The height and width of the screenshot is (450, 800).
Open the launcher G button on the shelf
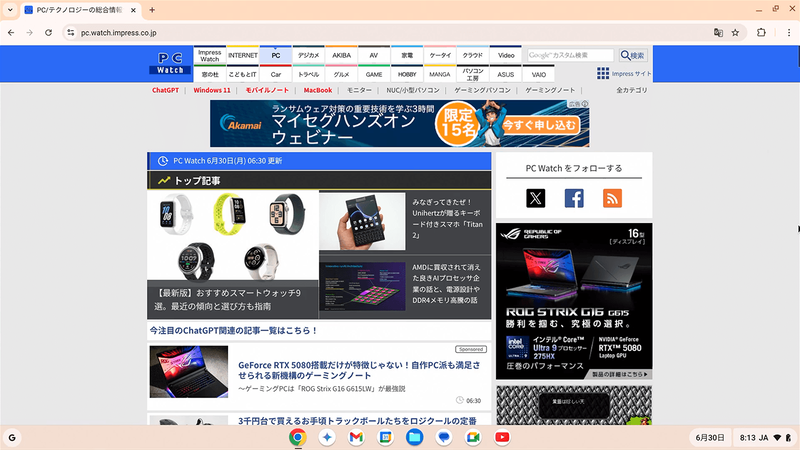click(x=12, y=437)
